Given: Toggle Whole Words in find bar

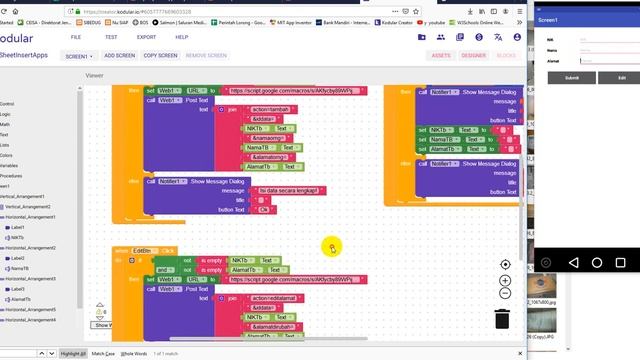Looking at the screenshot, I should [134, 354].
